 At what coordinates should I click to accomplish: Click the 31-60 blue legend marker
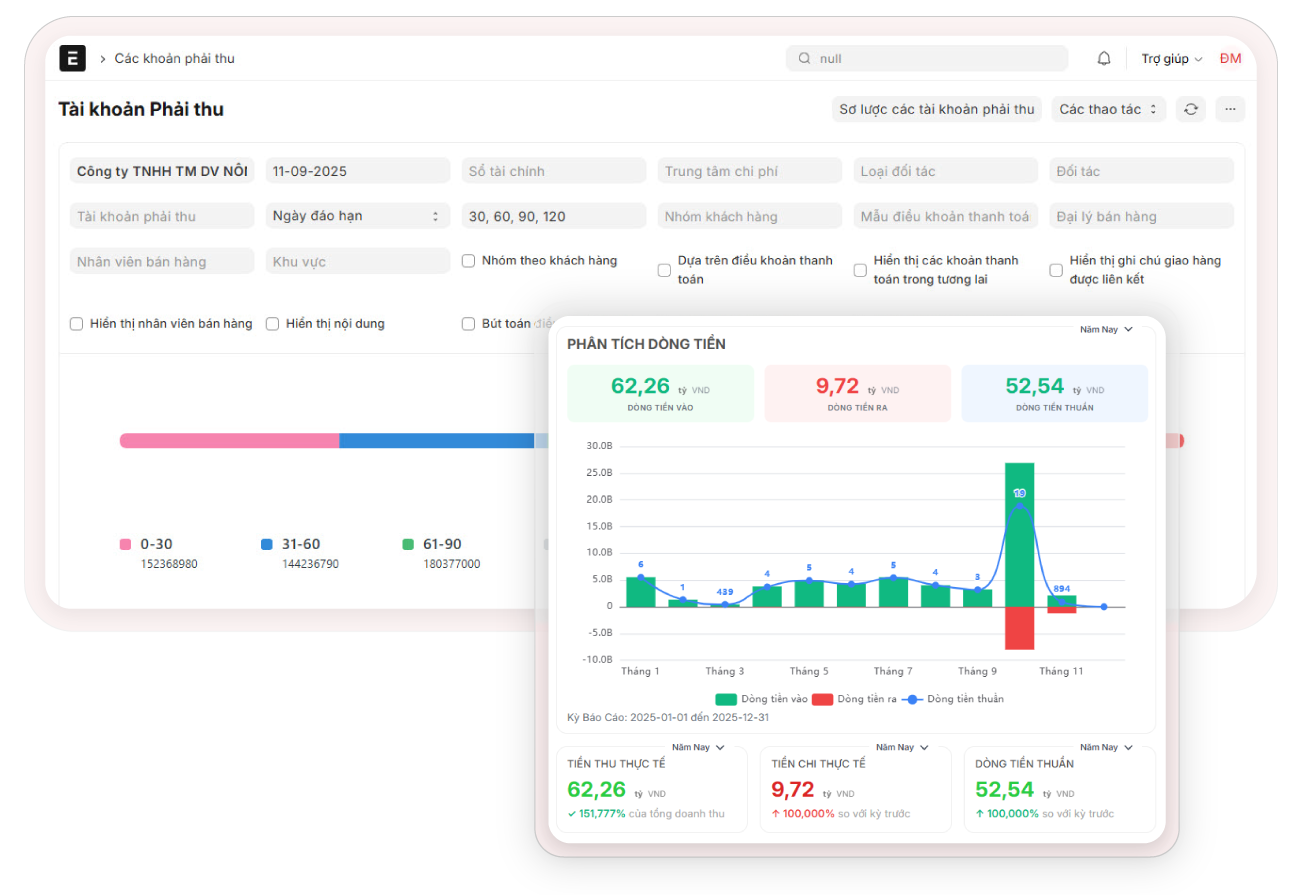click(267, 545)
